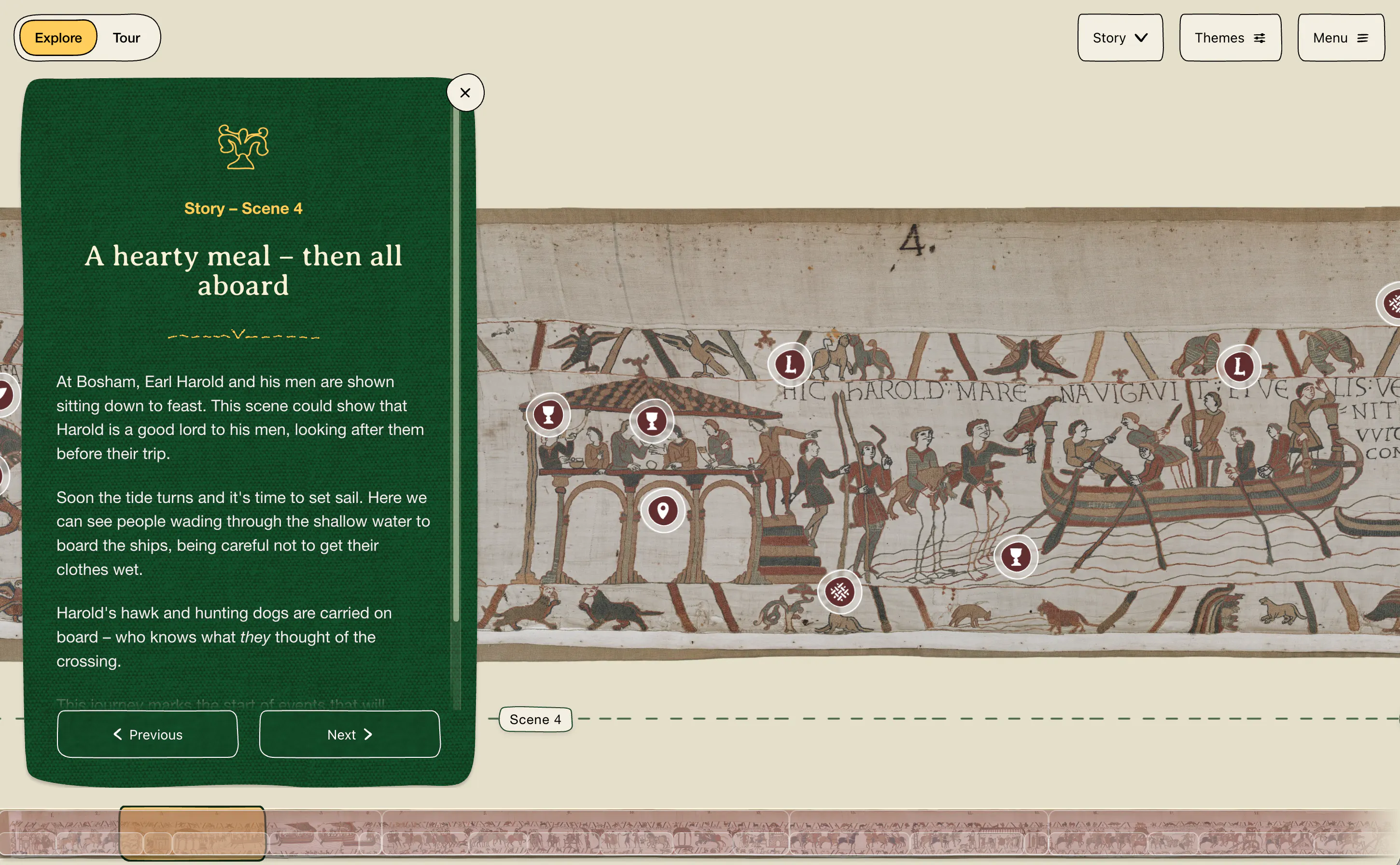The image size is (1400, 865).
Task: Click the weave pattern hotspot in lower border
Action: coord(840,592)
